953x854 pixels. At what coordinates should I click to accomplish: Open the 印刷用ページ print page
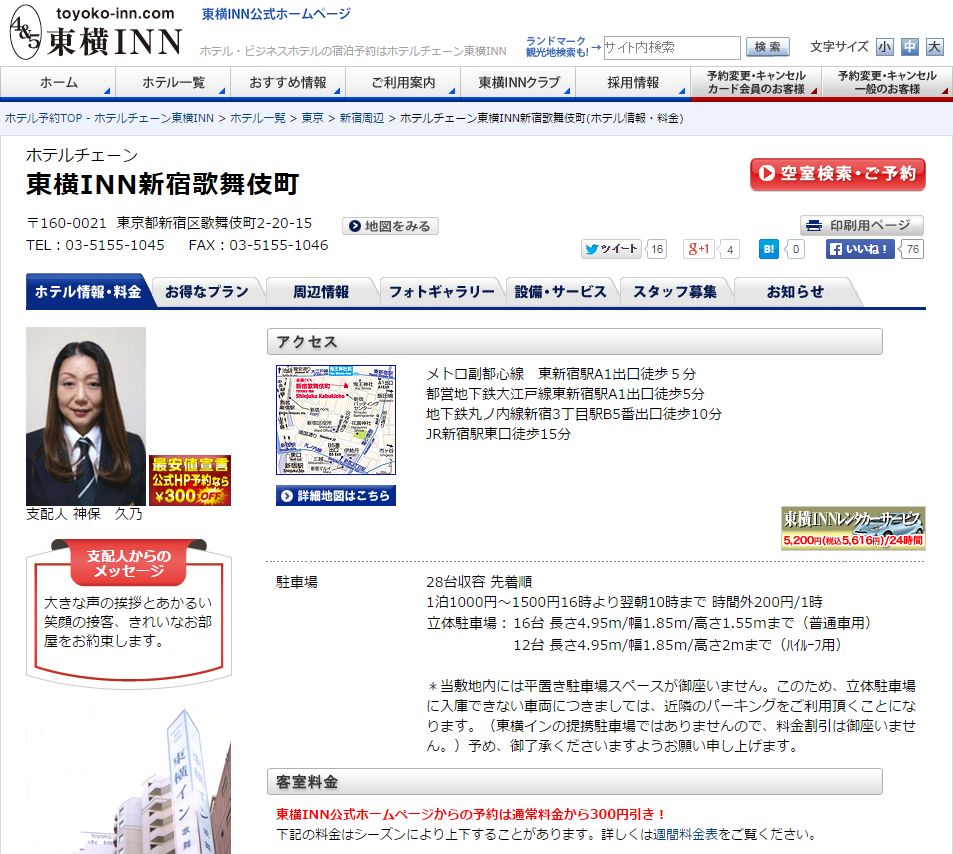[861, 225]
